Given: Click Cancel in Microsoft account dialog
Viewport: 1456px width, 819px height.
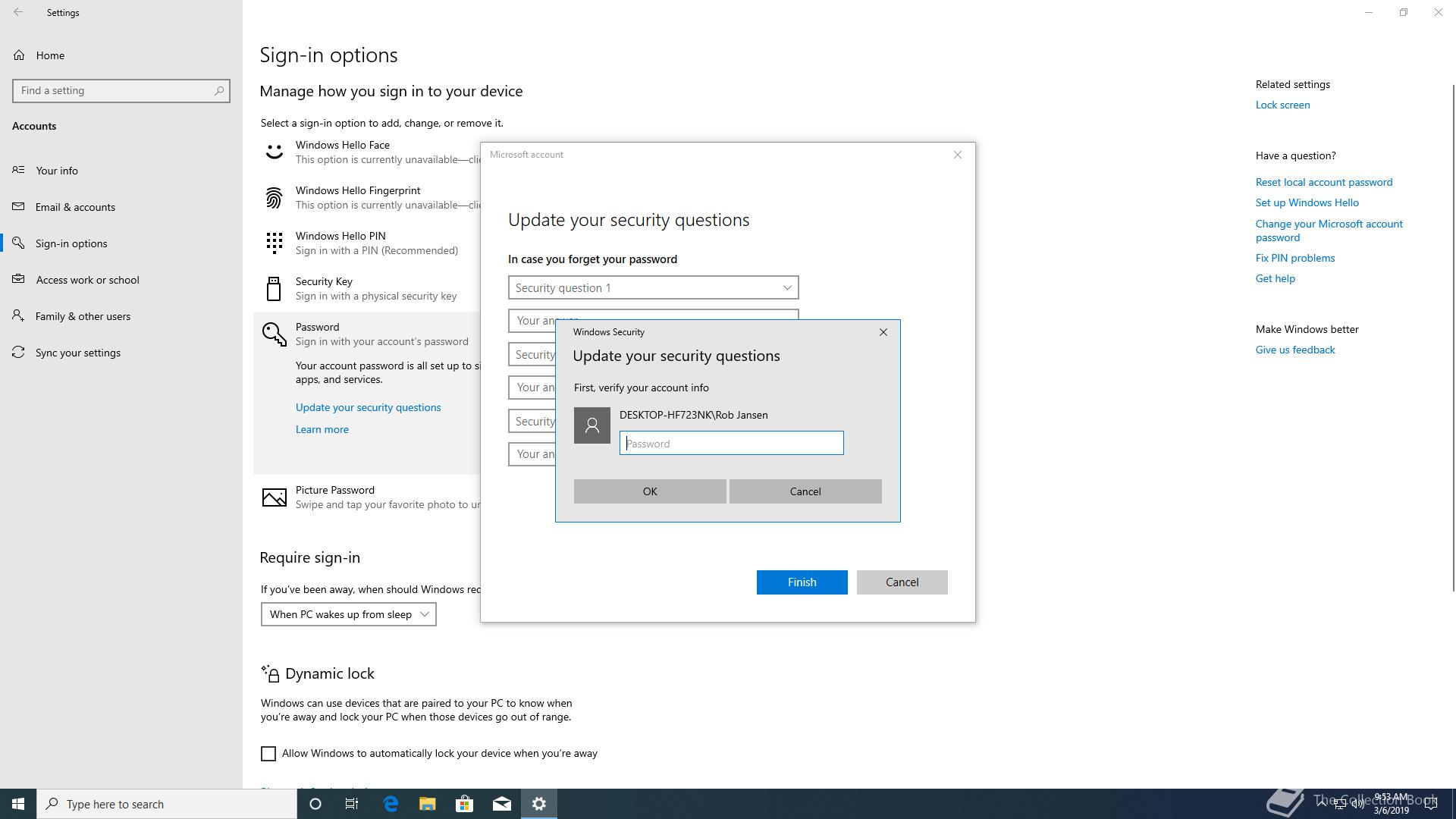Looking at the screenshot, I should pyautogui.click(x=902, y=582).
